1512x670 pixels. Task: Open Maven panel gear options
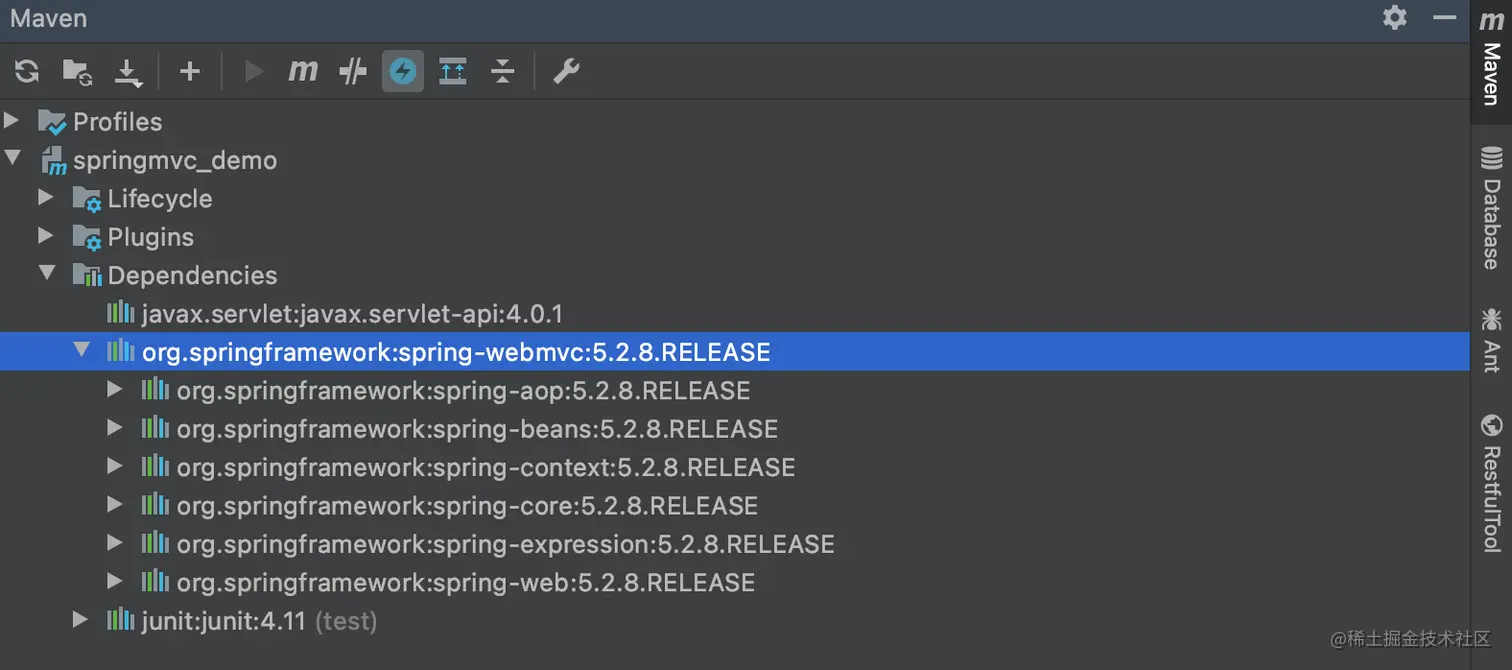[1395, 17]
